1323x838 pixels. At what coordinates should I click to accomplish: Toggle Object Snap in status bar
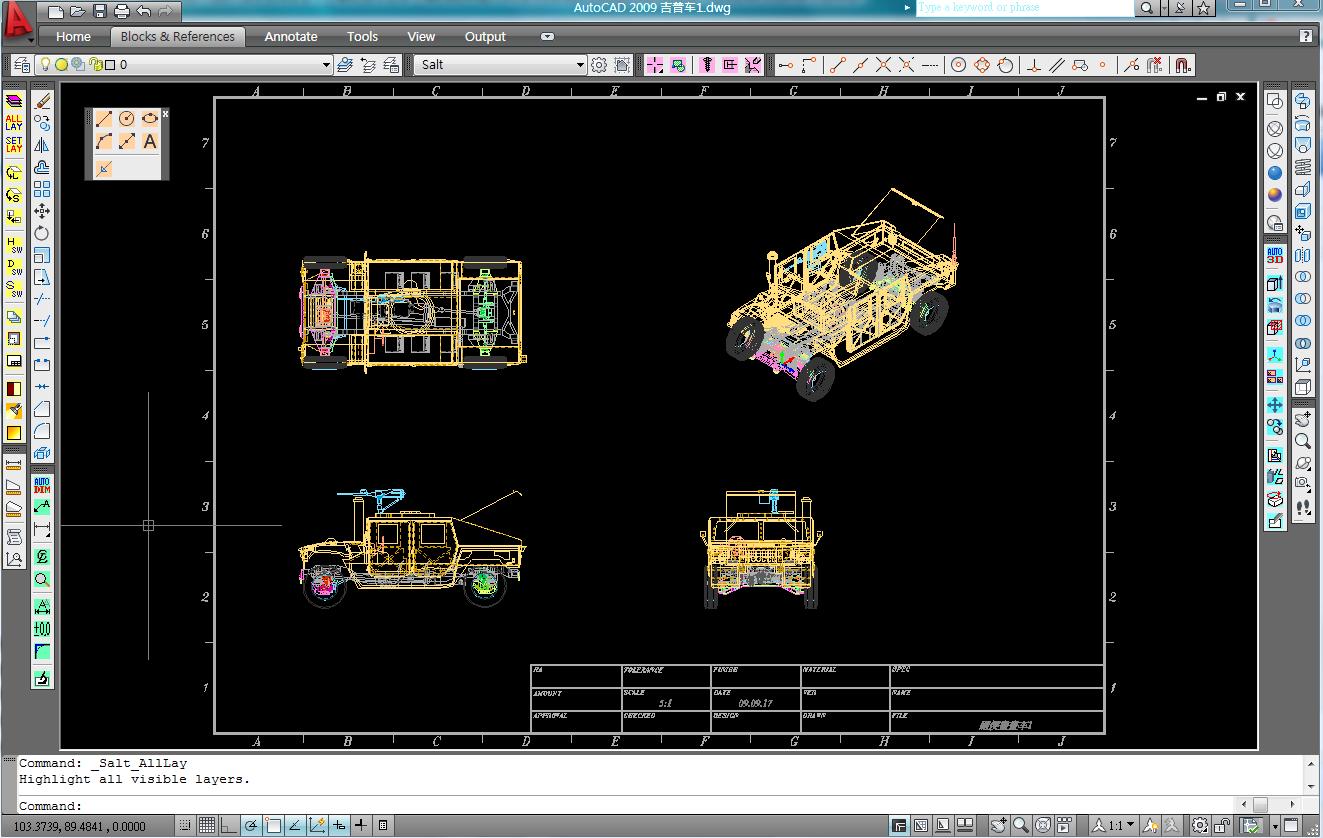pyautogui.click(x=273, y=826)
